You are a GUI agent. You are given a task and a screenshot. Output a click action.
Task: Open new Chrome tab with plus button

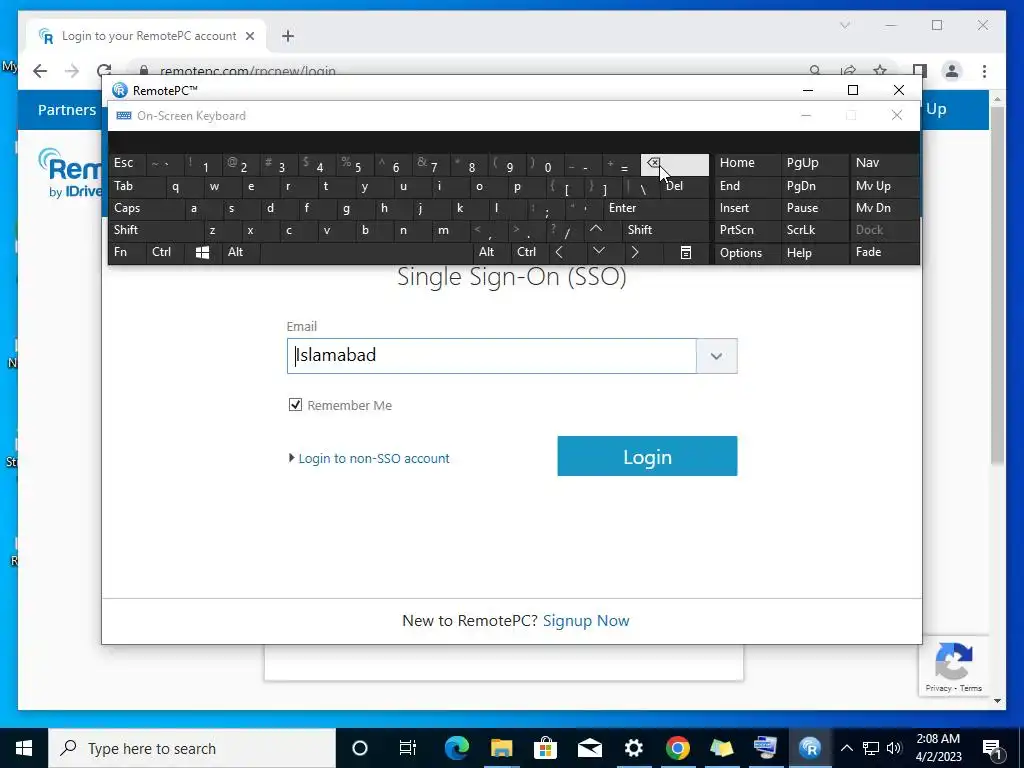(x=288, y=37)
